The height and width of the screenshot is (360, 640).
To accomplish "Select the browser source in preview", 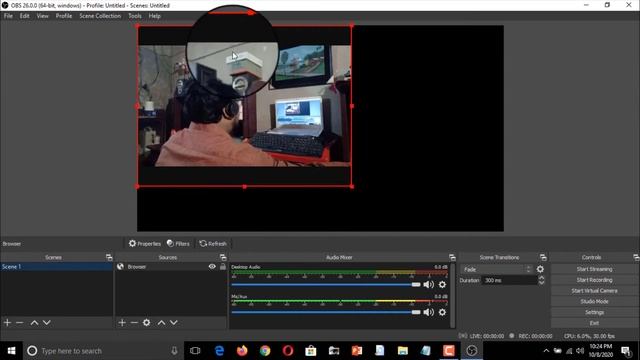I will click(x=244, y=106).
